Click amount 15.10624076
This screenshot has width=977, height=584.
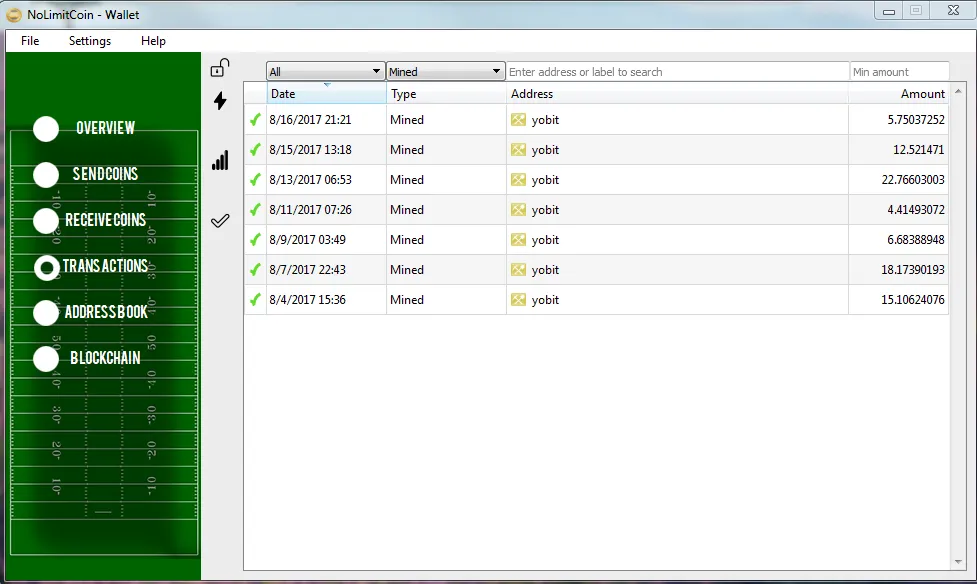pos(913,299)
